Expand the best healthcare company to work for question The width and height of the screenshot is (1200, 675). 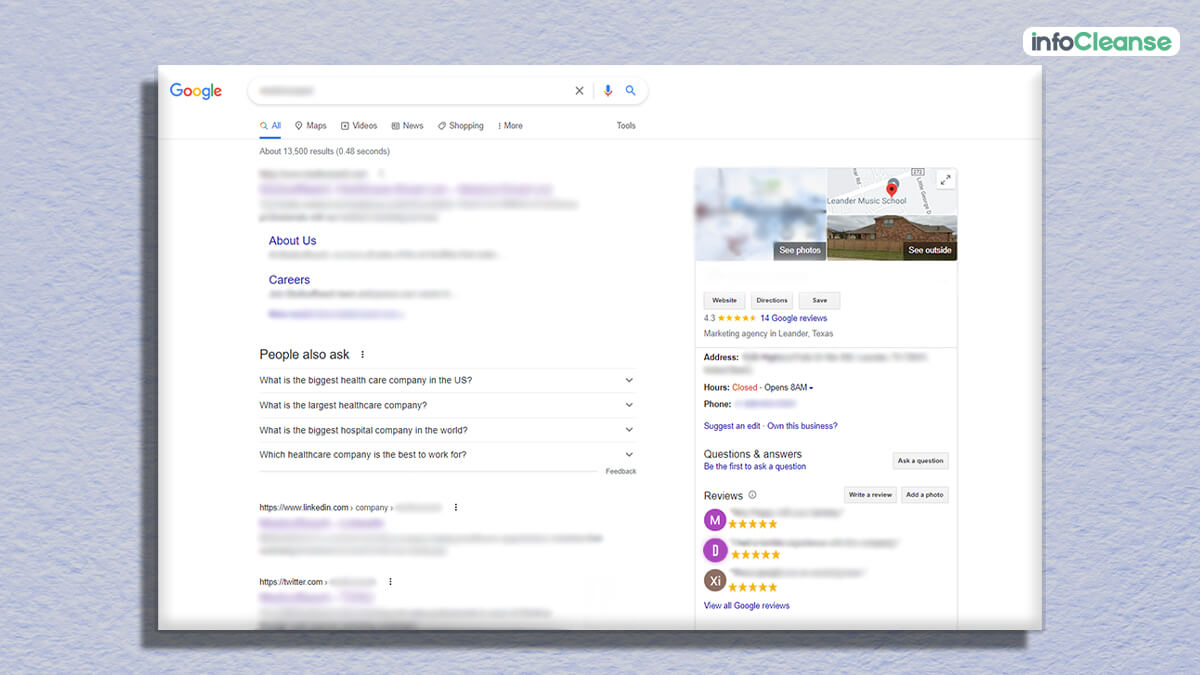(629, 454)
